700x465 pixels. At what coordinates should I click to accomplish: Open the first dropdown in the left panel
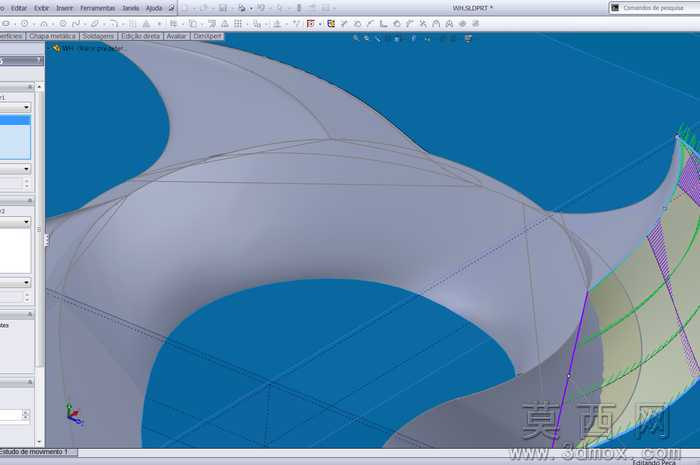pyautogui.click(x=15, y=107)
